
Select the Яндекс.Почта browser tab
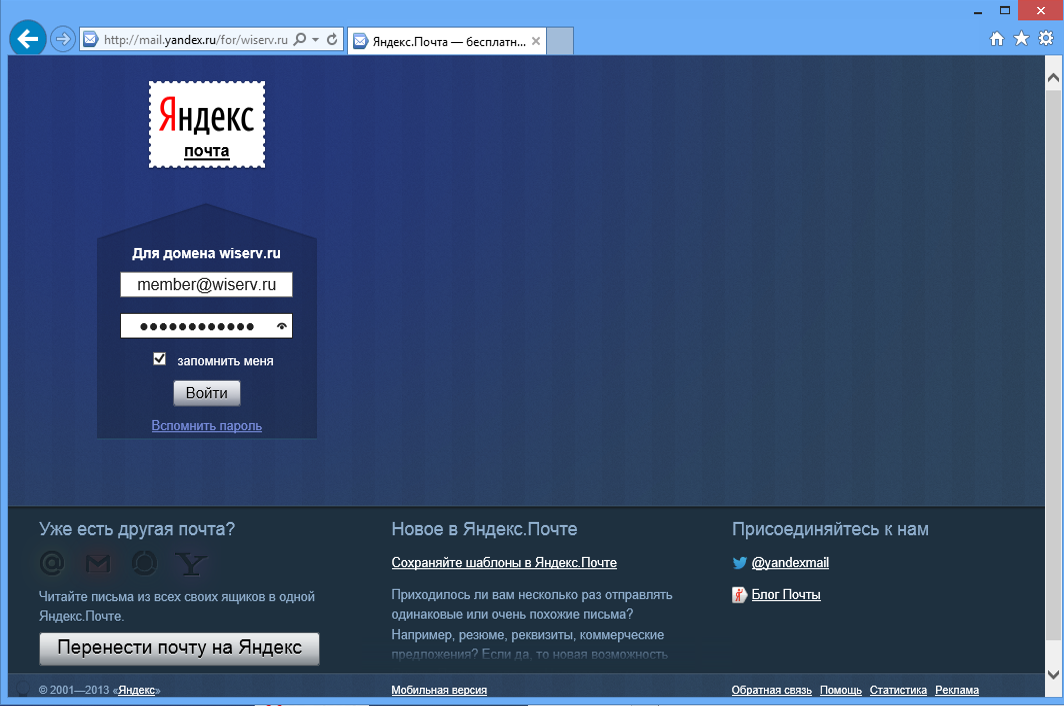[x=440, y=41]
